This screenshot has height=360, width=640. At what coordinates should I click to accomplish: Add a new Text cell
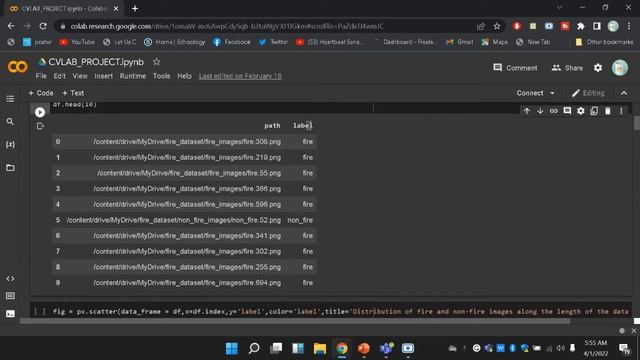pos(73,93)
